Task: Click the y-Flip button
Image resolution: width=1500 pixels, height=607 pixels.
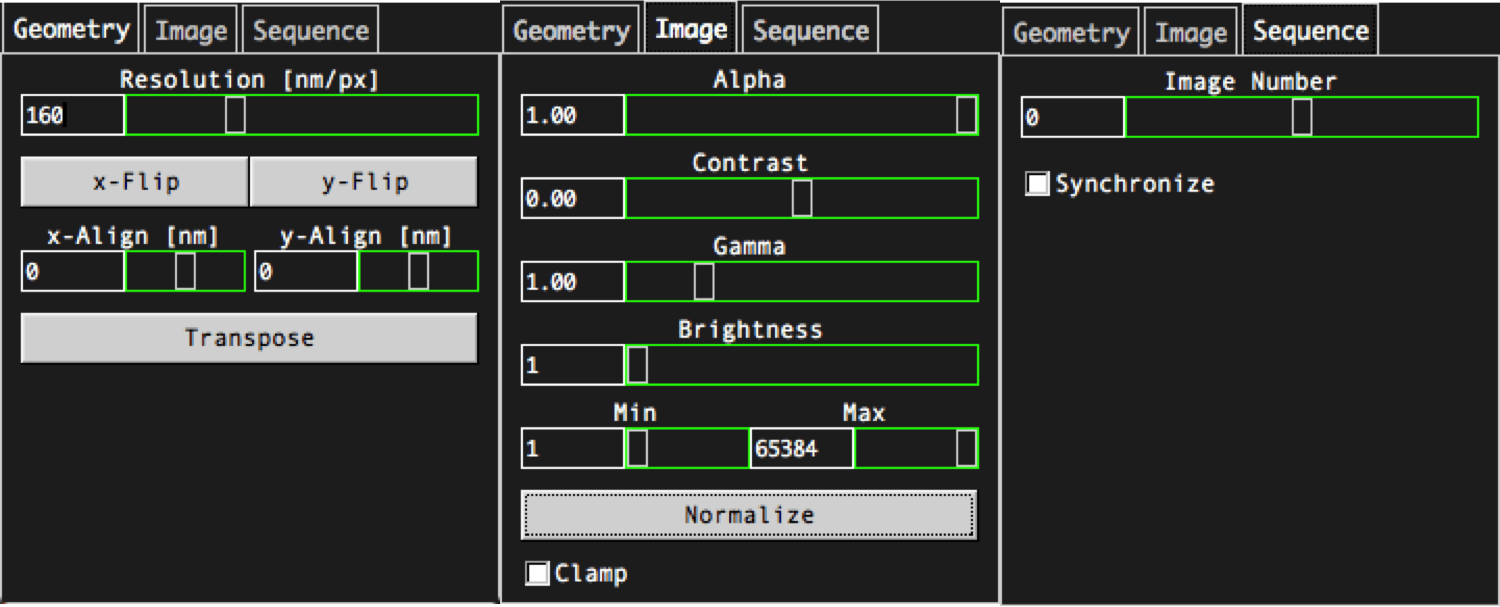Action: [363, 182]
